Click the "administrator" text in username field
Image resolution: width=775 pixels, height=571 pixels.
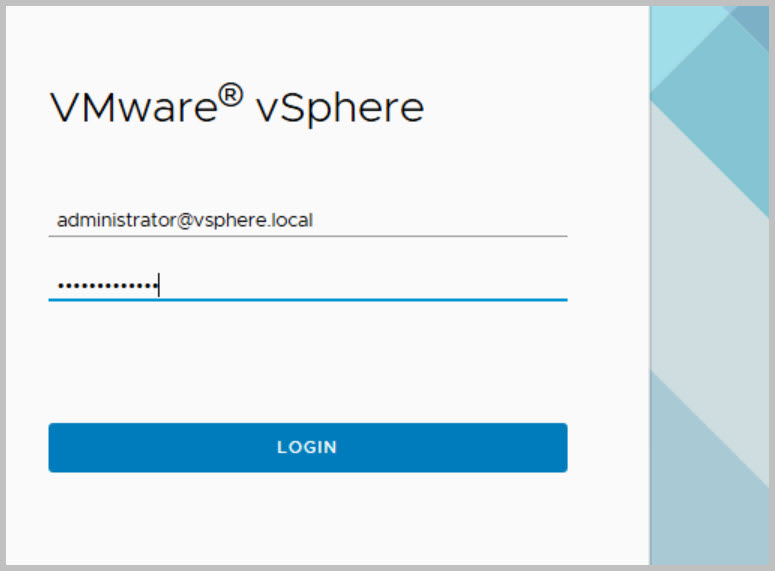click(110, 220)
